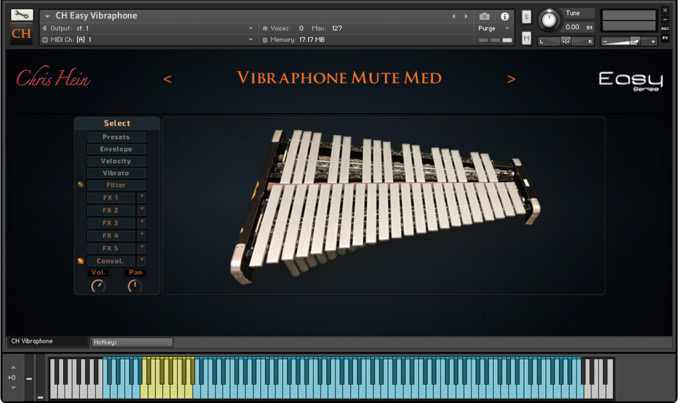Toggle the Mute button M
The image size is (678, 403).
(x=526, y=38)
